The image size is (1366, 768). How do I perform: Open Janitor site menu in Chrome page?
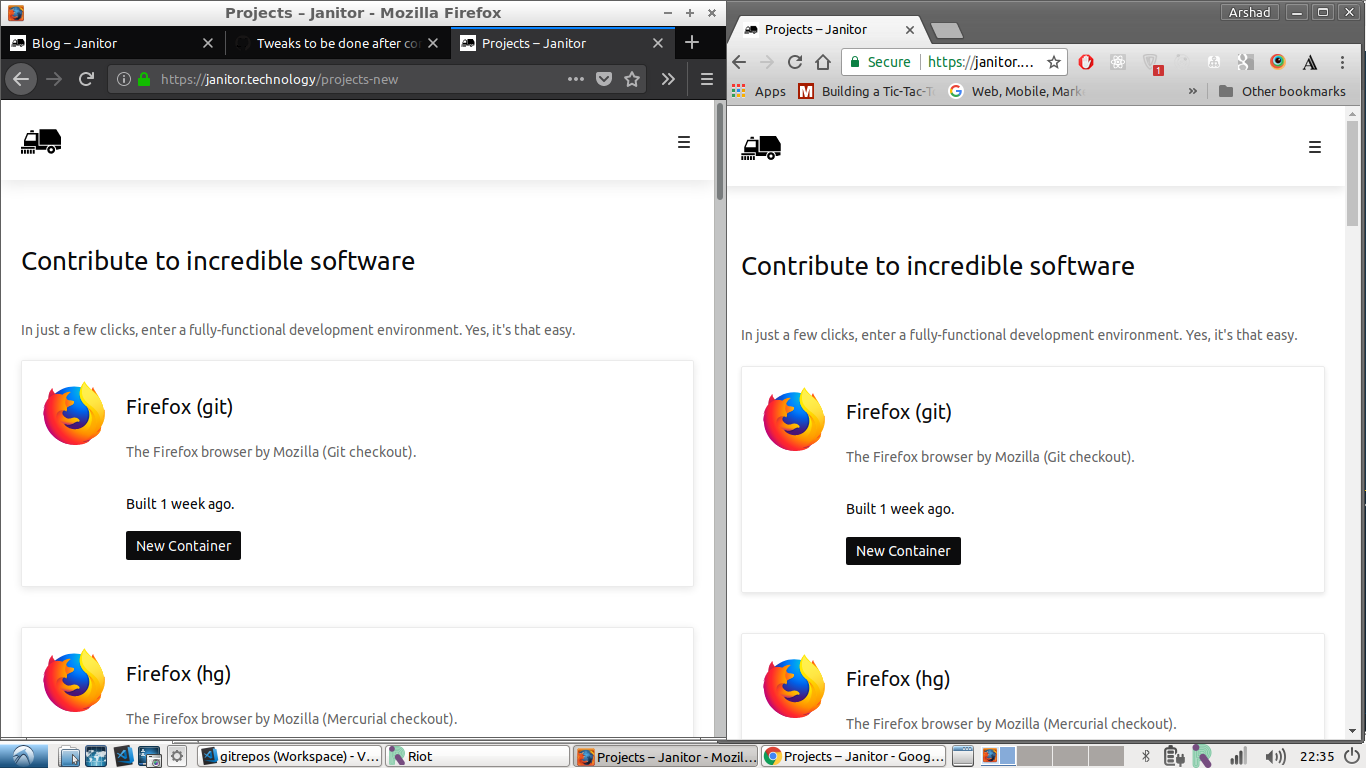pos(1315,147)
